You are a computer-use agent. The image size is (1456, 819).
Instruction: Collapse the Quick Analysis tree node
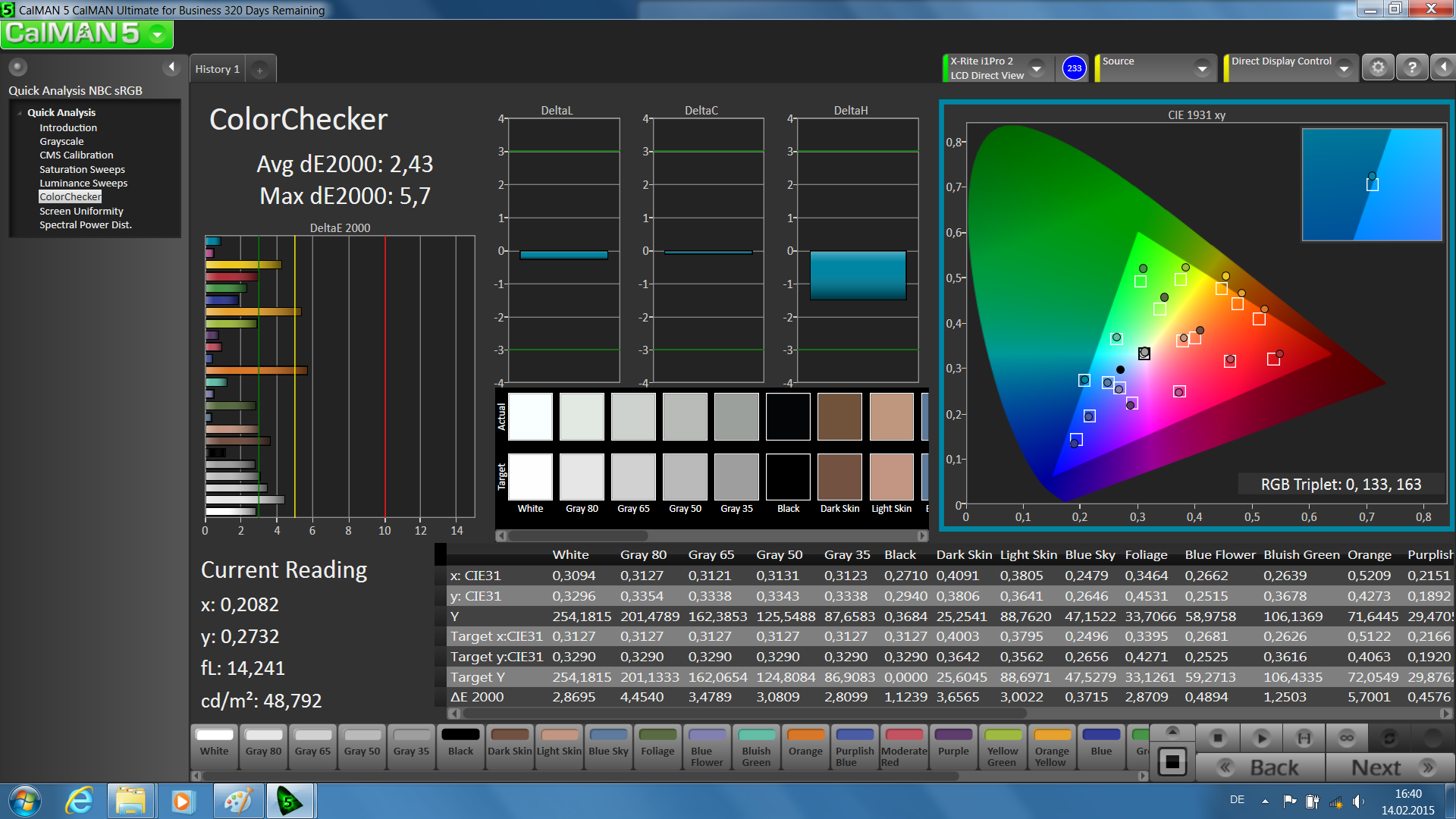(x=20, y=112)
